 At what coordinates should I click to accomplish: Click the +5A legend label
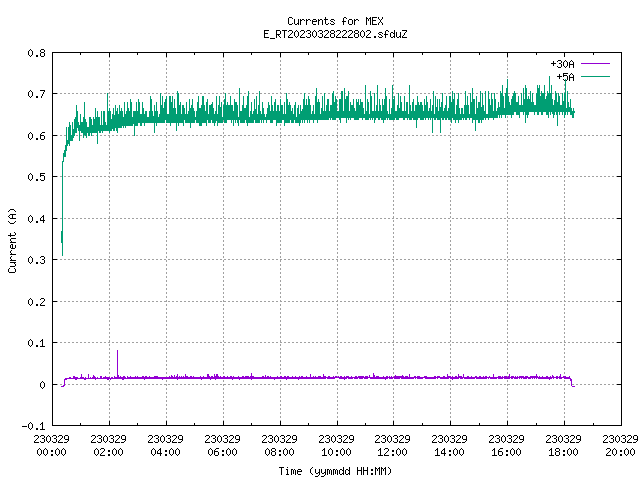(x=565, y=77)
